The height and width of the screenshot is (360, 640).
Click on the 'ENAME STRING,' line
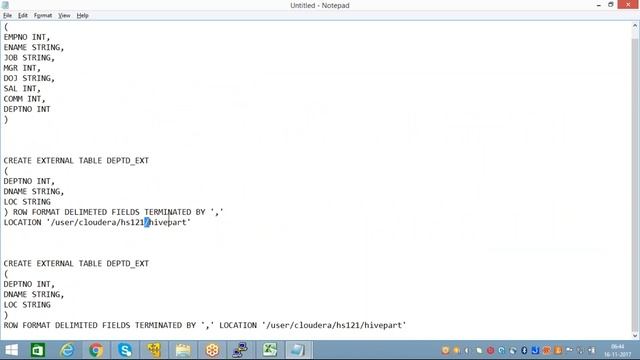[34, 47]
